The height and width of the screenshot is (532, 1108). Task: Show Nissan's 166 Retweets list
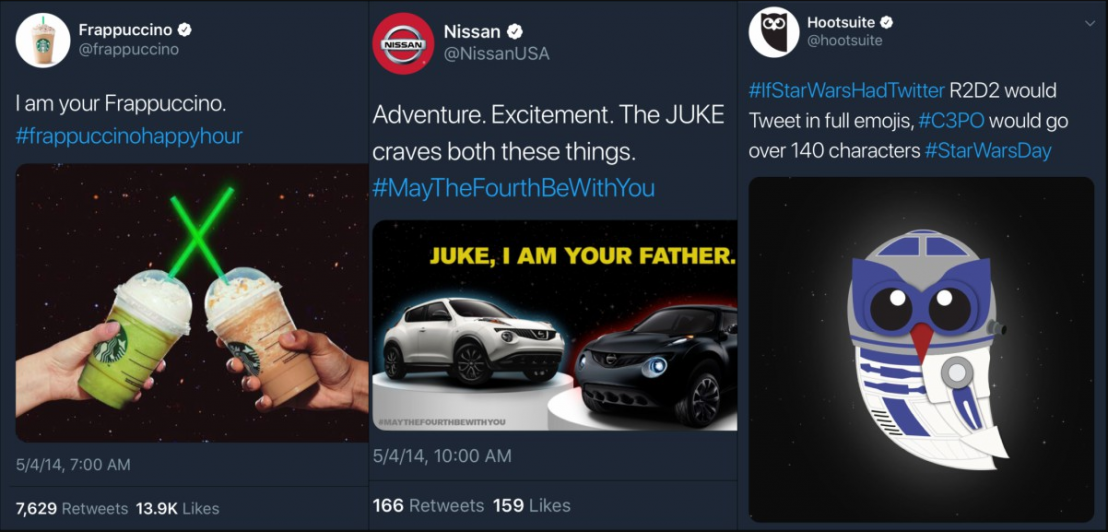[428, 505]
